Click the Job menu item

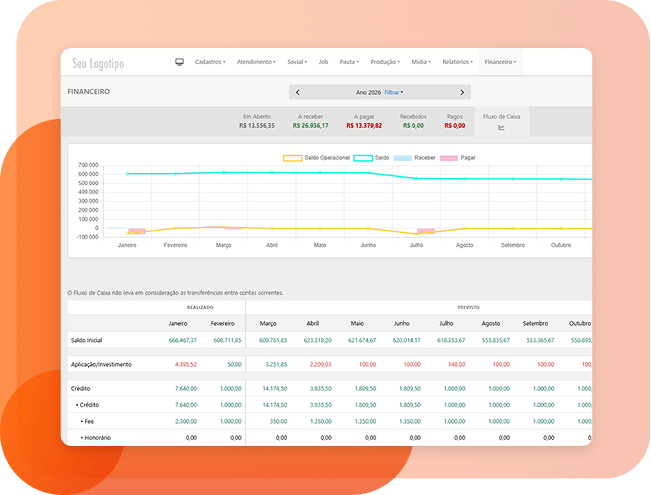[323, 62]
